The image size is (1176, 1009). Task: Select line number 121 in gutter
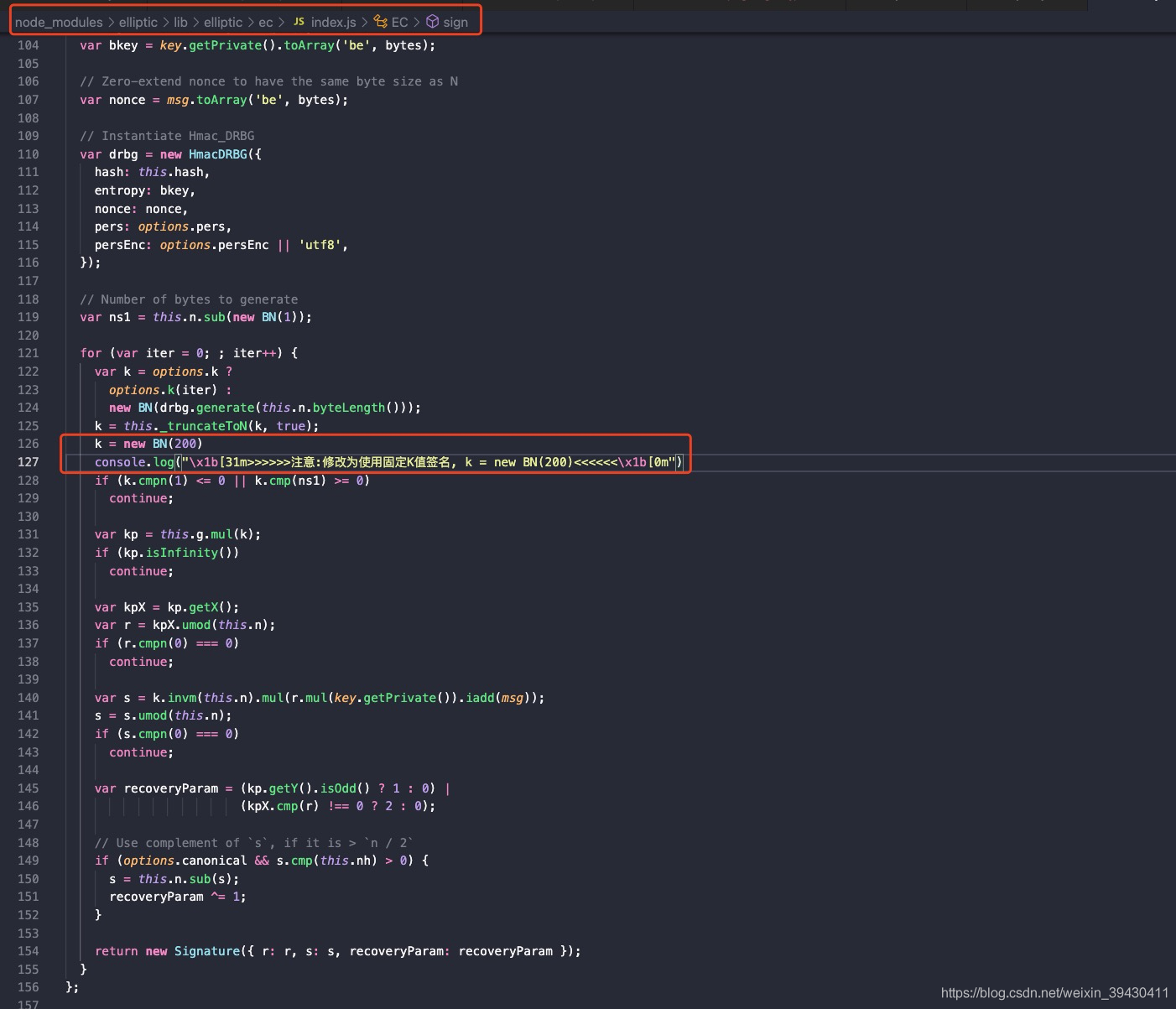click(29, 353)
